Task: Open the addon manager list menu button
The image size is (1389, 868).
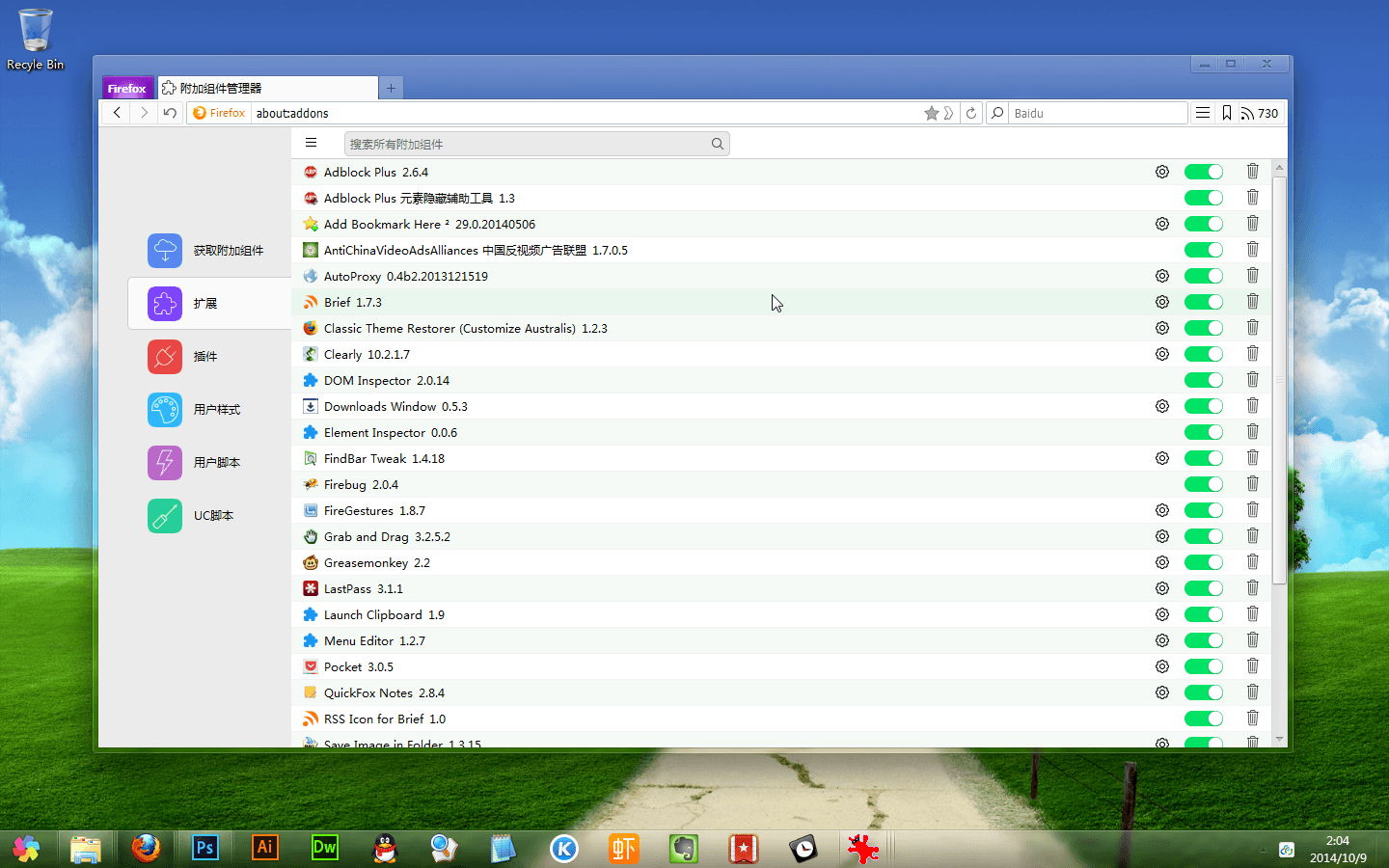Action: click(x=311, y=143)
